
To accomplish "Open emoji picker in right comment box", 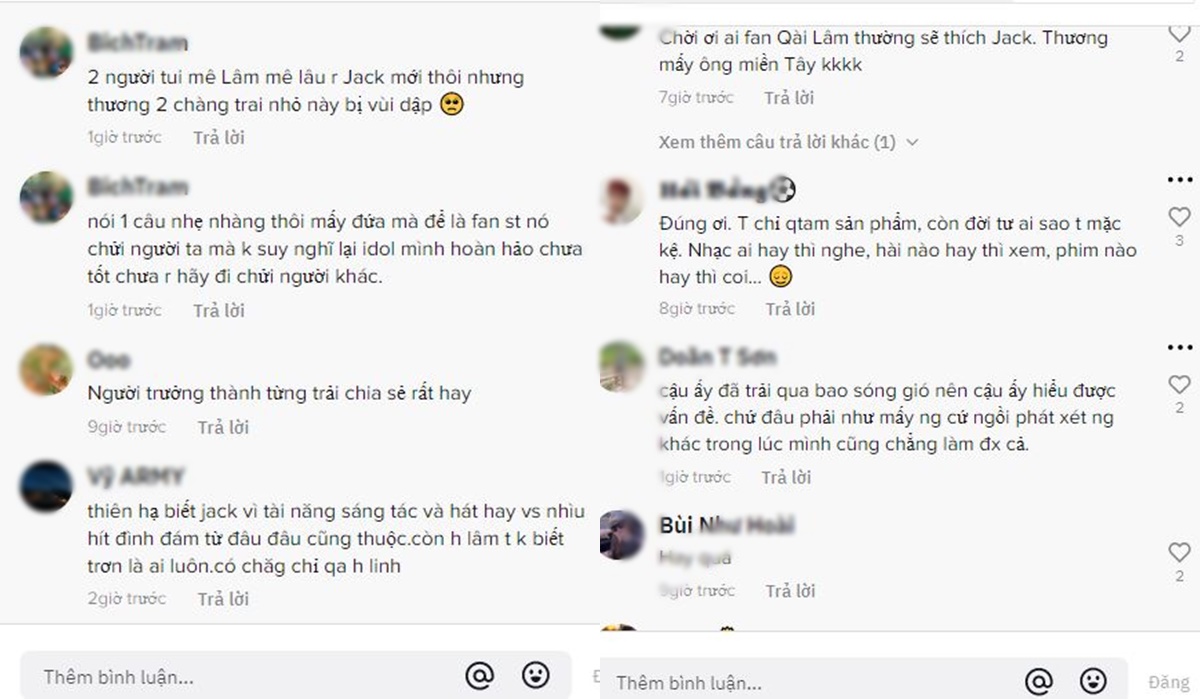I will [x=1094, y=681].
